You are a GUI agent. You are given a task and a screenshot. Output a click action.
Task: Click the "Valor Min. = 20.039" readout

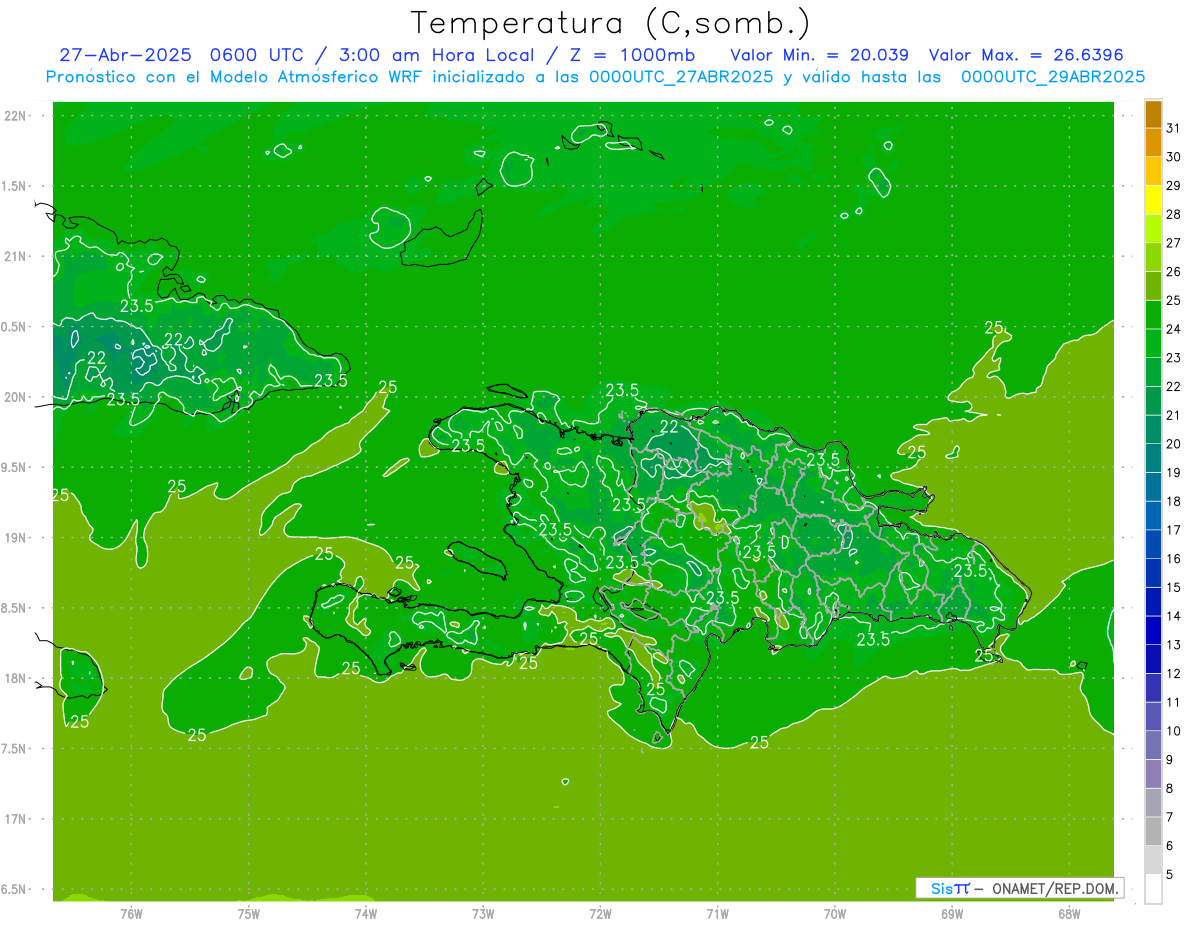tap(819, 55)
